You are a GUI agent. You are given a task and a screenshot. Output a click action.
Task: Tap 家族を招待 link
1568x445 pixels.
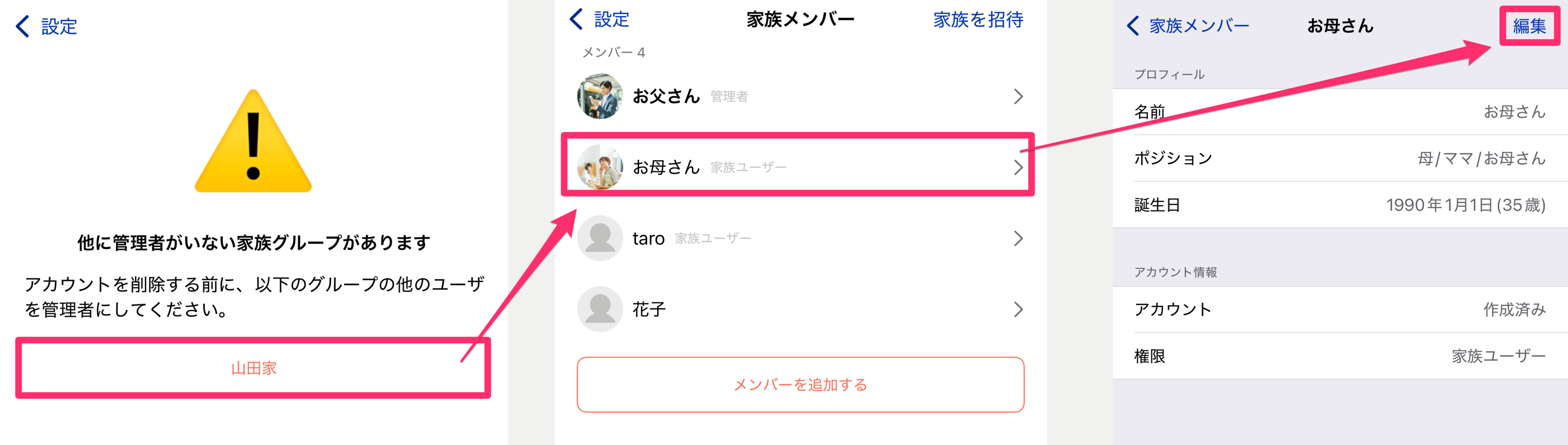click(977, 19)
